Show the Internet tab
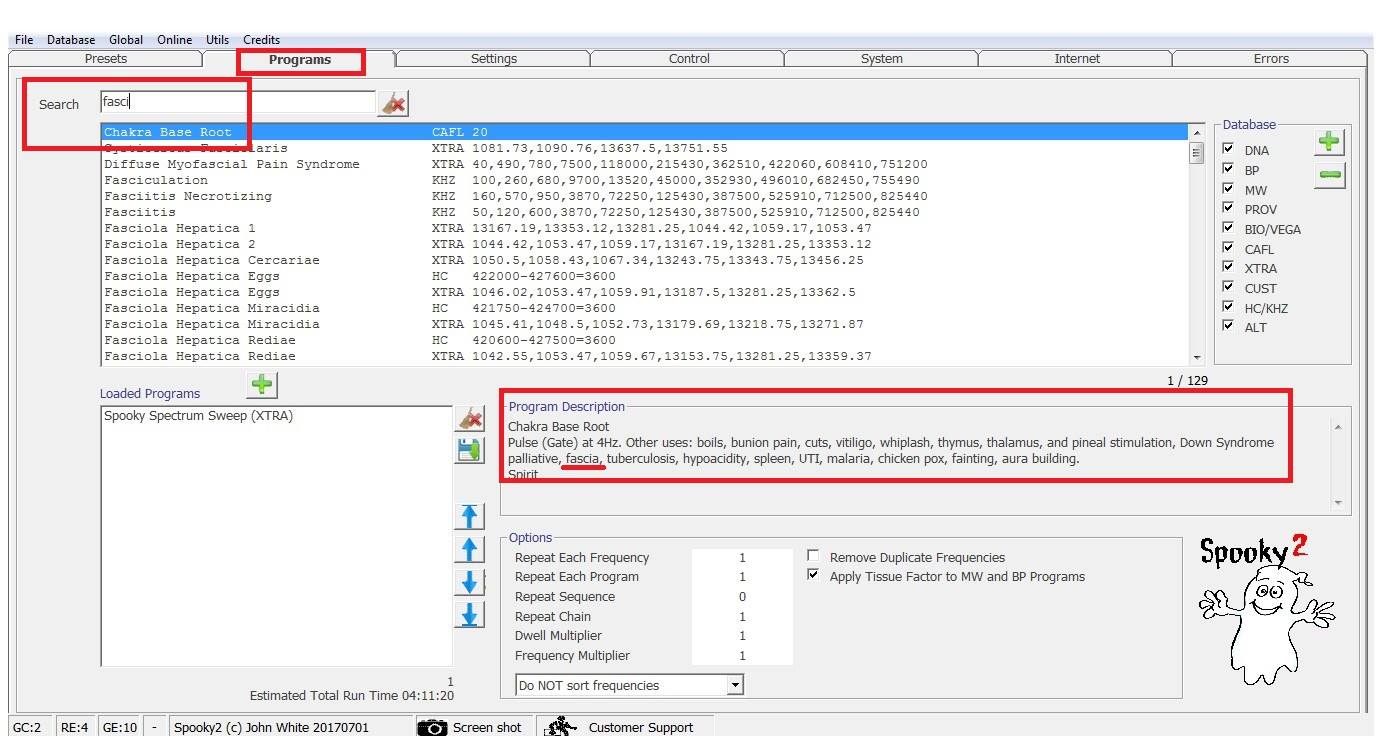1382x744 pixels. 1077,59
